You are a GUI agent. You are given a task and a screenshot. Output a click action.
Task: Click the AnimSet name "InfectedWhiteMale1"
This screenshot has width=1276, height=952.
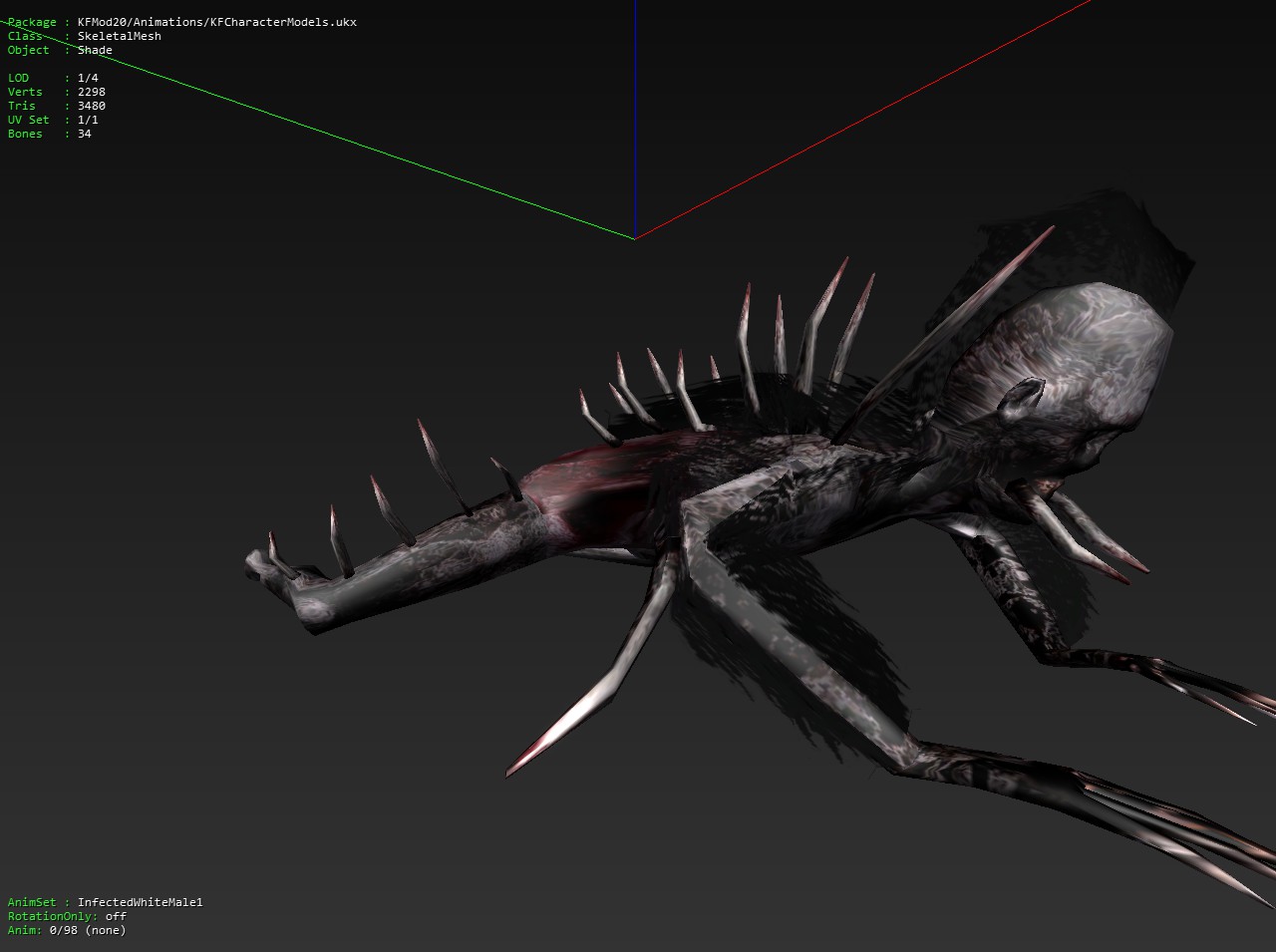[x=141, y=902]
